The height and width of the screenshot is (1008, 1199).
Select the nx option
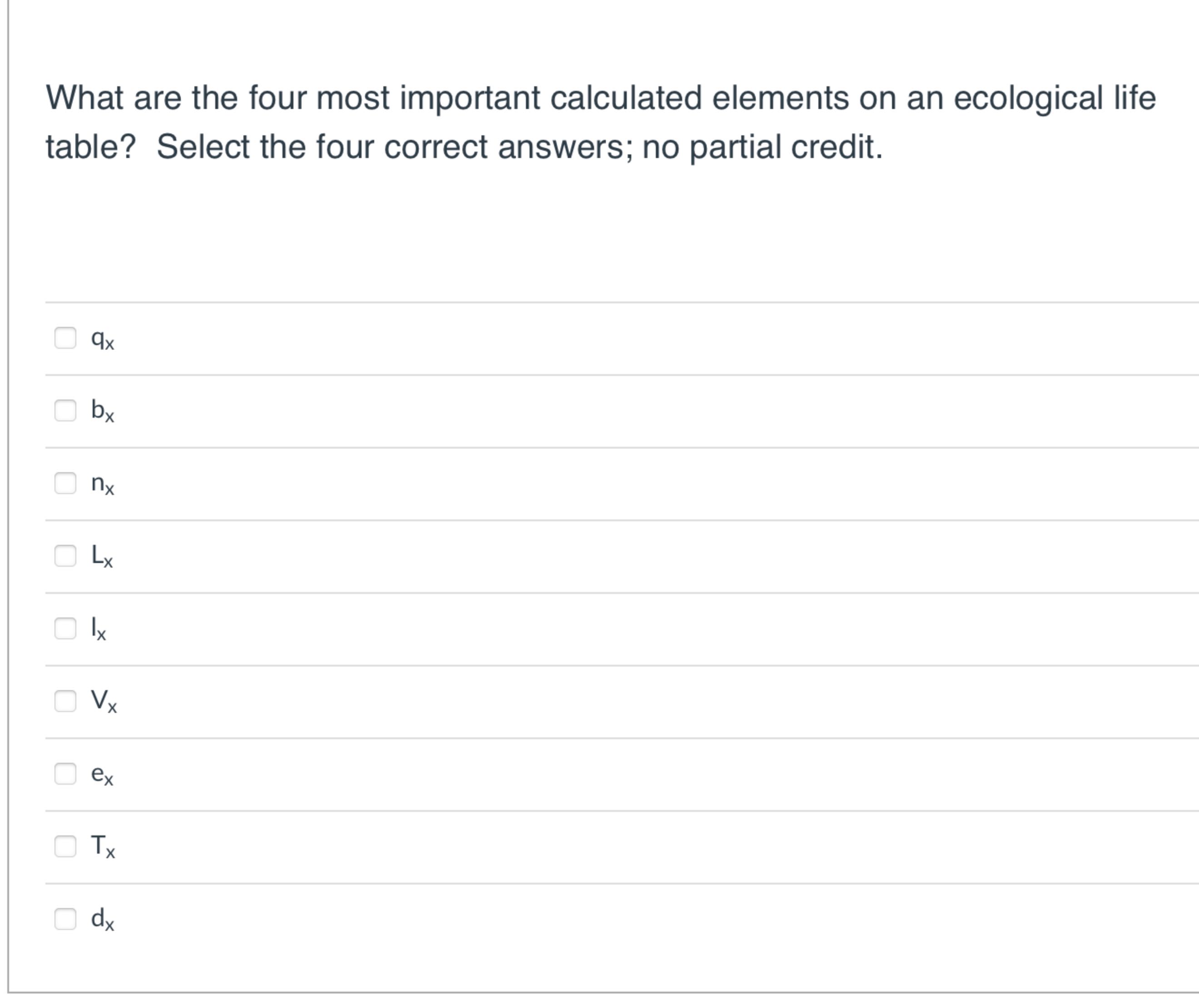click(66, 484)
